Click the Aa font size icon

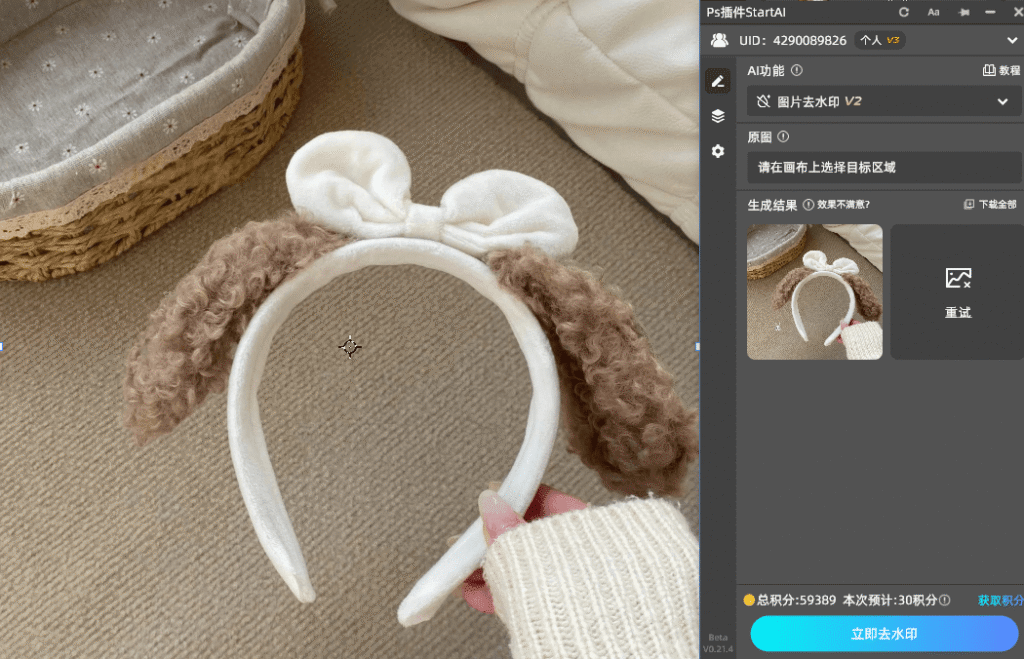(934, 12)
